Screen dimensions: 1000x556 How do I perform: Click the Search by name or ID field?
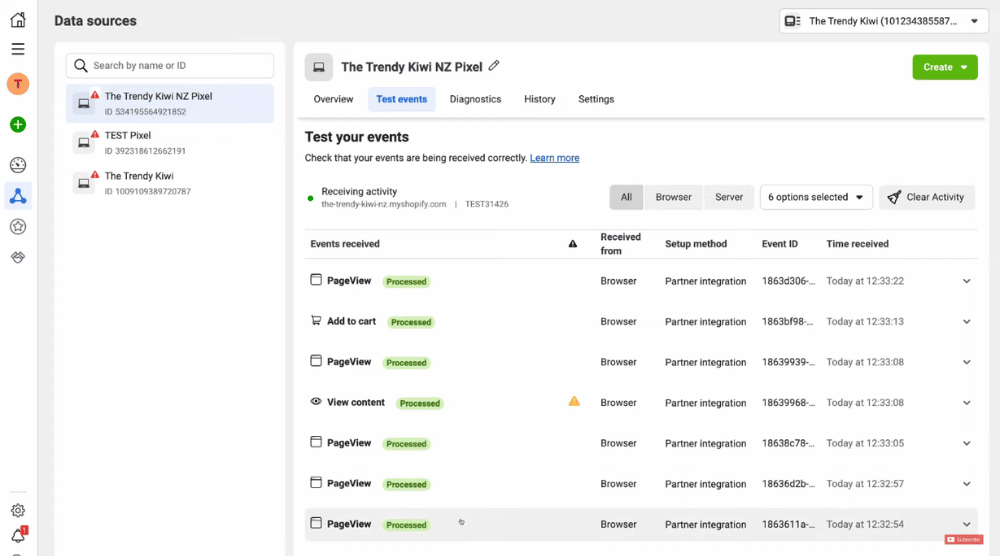click(170, 65)
